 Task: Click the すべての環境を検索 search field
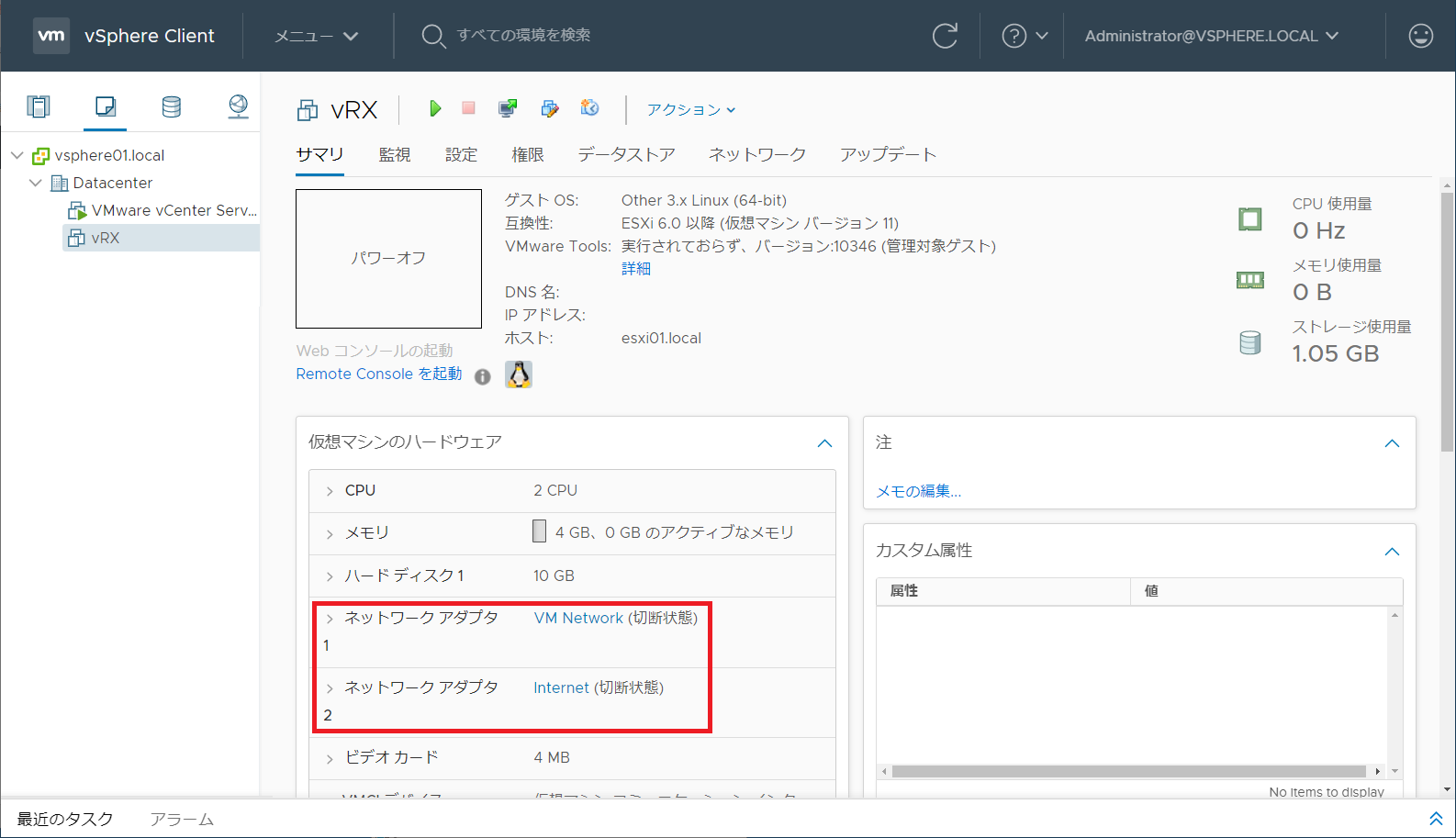[523, 35]
